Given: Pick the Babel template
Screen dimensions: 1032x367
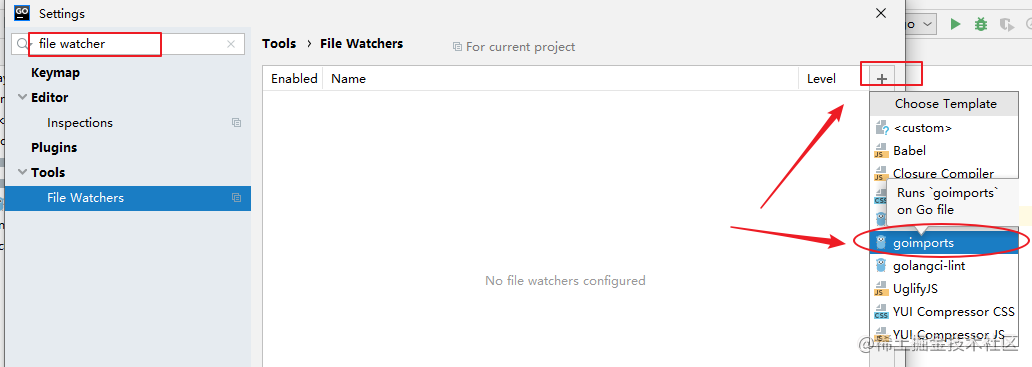Looking at the screenshot, I should [x=944, y=151].
